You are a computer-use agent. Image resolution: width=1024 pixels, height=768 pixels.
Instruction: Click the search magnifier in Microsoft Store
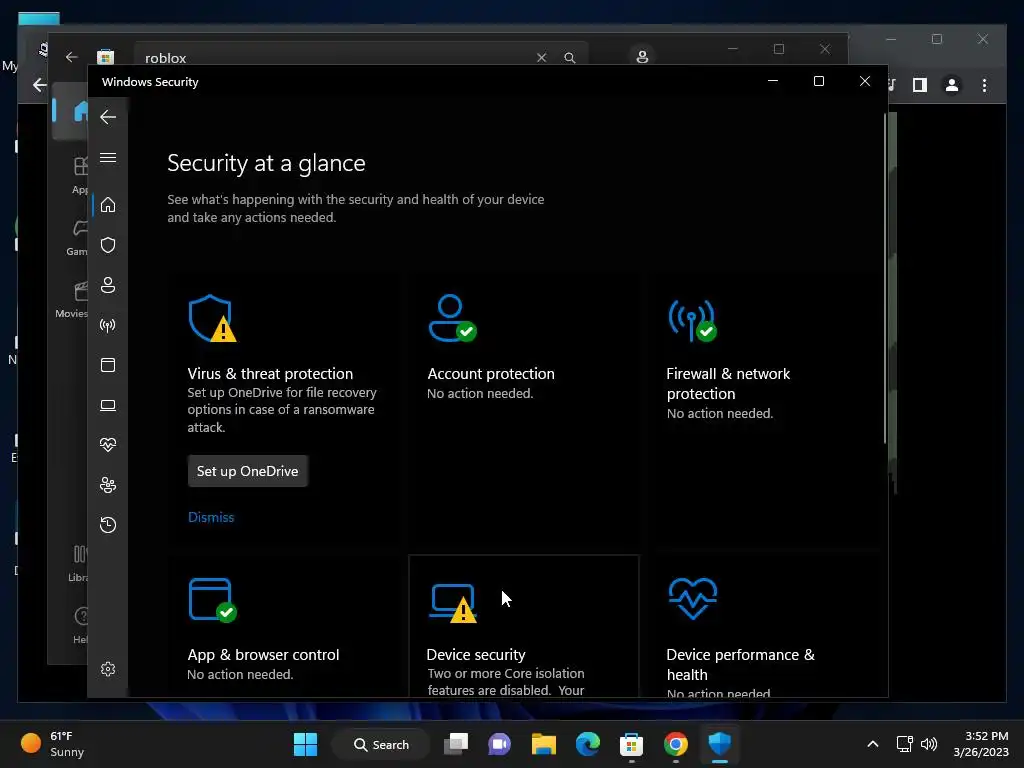tap(569, 57)
